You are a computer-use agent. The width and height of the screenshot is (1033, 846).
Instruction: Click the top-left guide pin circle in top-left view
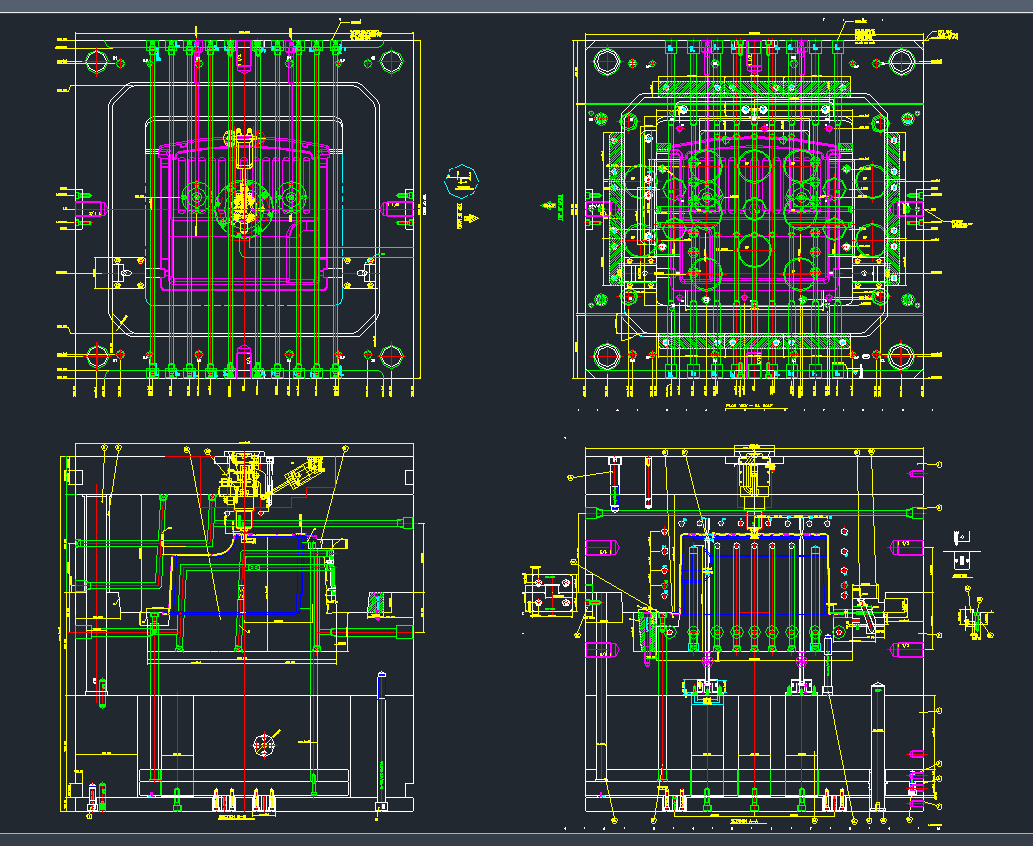98,62
